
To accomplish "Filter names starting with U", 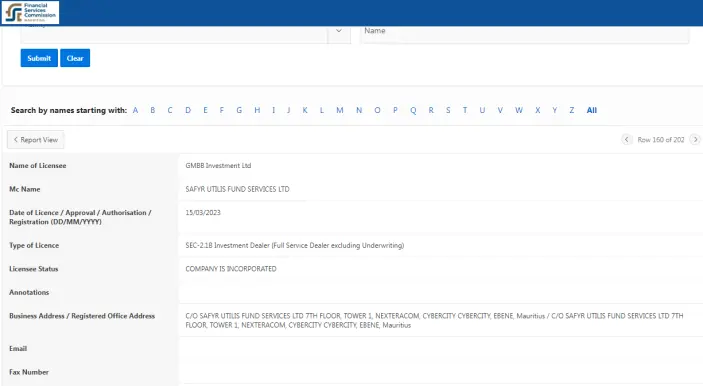I will click(x=482, y=110).
